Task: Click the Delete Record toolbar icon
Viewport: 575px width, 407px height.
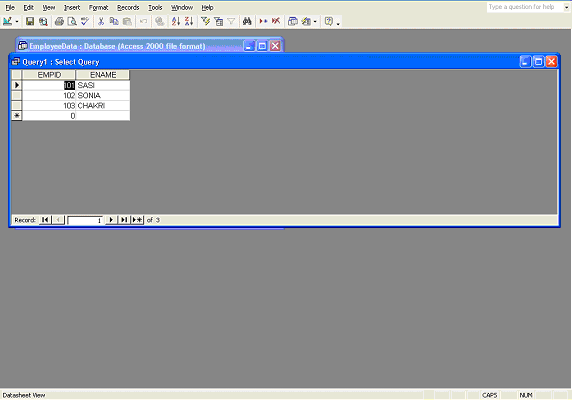Action: (x=276, y=22)
